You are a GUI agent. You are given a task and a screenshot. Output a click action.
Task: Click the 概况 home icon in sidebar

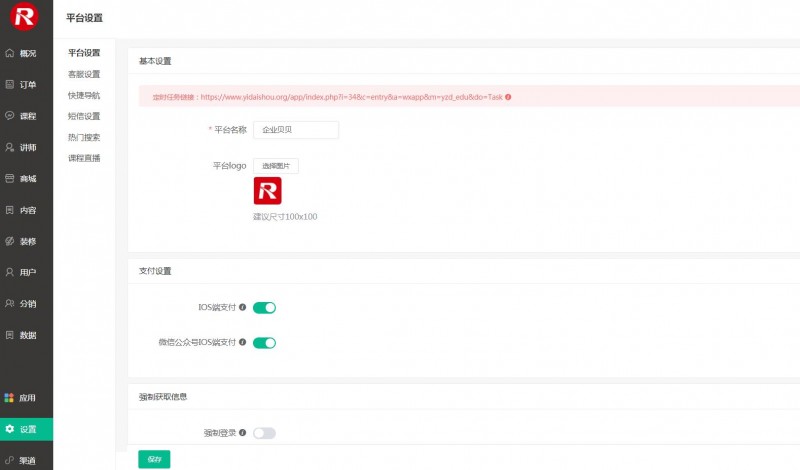click(10, 53)
